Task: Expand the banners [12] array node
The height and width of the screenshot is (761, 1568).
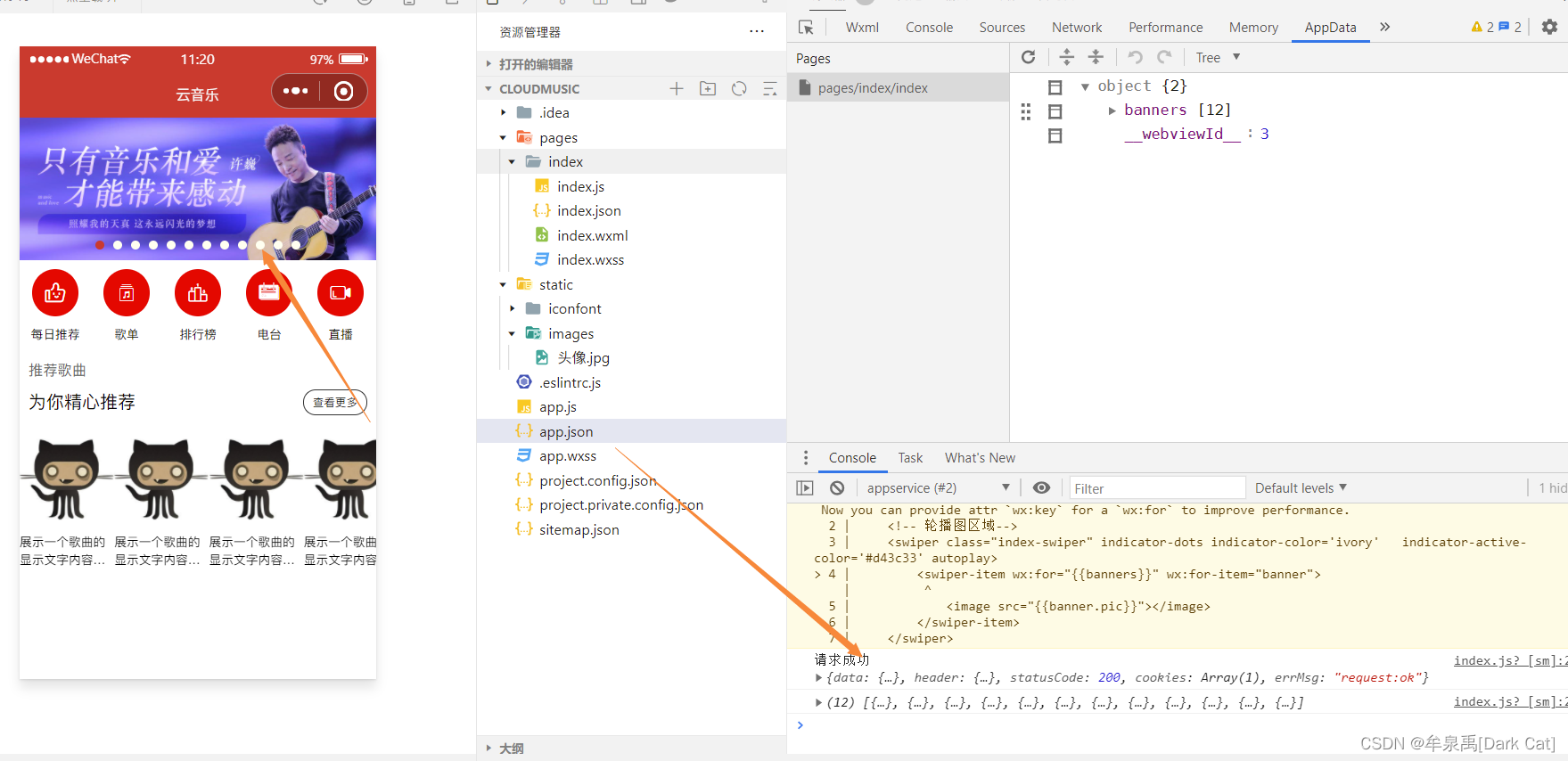Action: point(1112,110)
